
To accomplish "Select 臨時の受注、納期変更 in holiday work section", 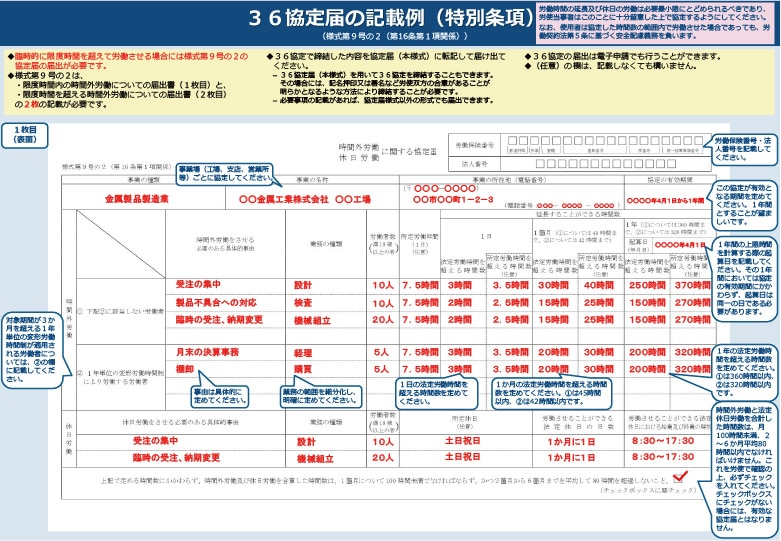I will pos(176,457).
